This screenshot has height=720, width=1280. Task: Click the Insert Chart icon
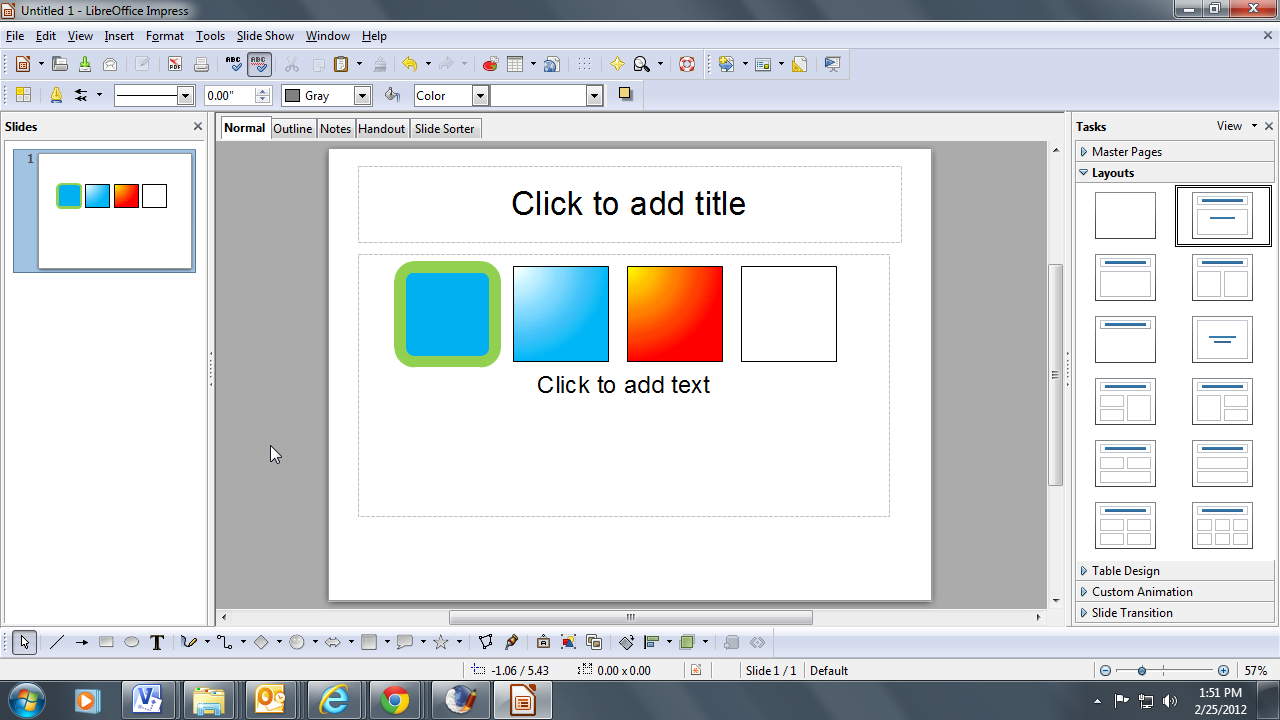pyautogui.click(x=490, y=64)
